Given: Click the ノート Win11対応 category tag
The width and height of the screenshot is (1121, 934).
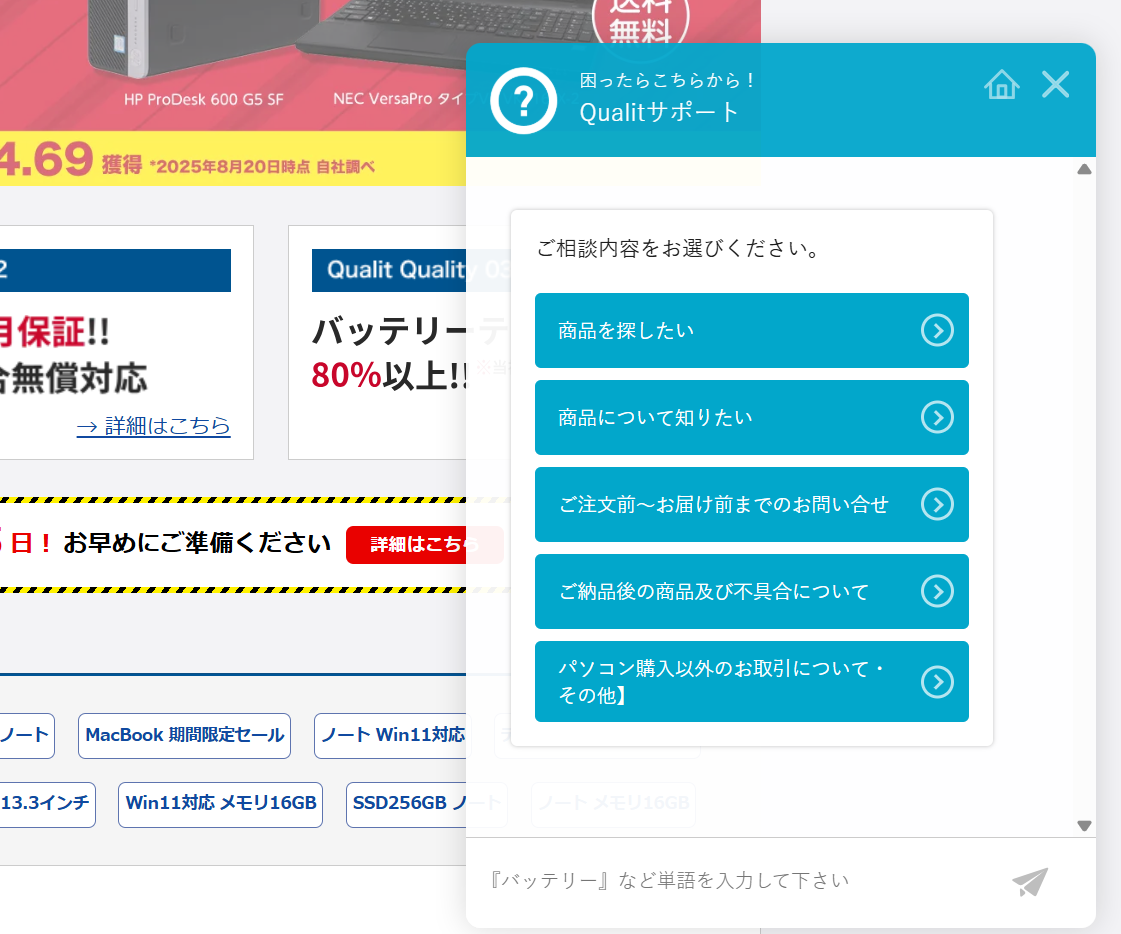Looking at the screenshot, I should 391,735.
